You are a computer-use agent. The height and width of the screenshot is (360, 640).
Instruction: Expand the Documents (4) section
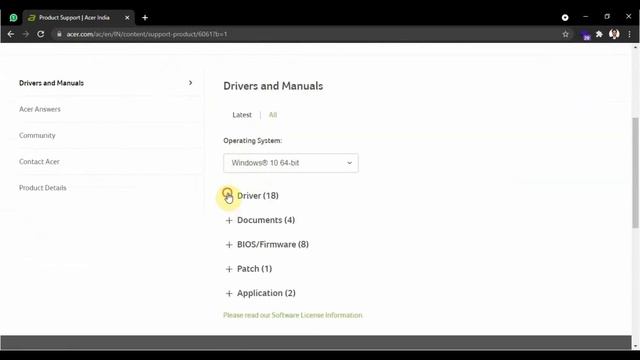[x=260, y=220]
